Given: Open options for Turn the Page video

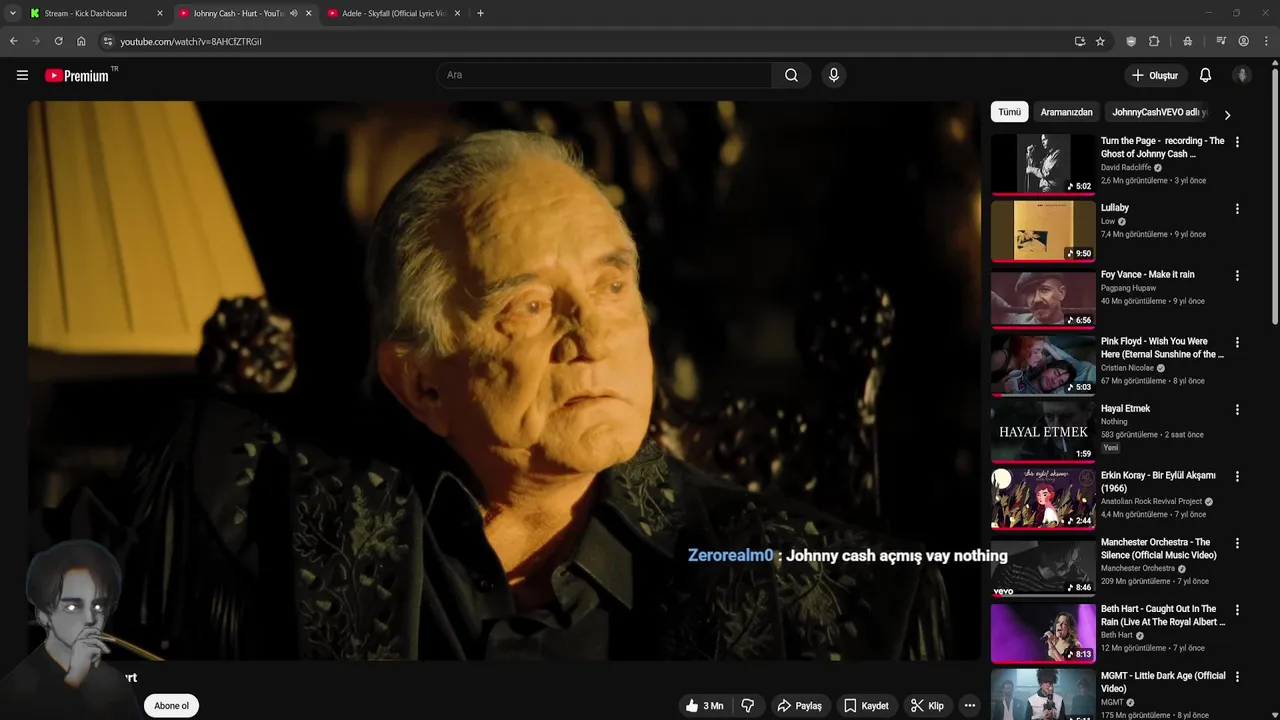Looking at the screenshot, I should coord(1237,142).
